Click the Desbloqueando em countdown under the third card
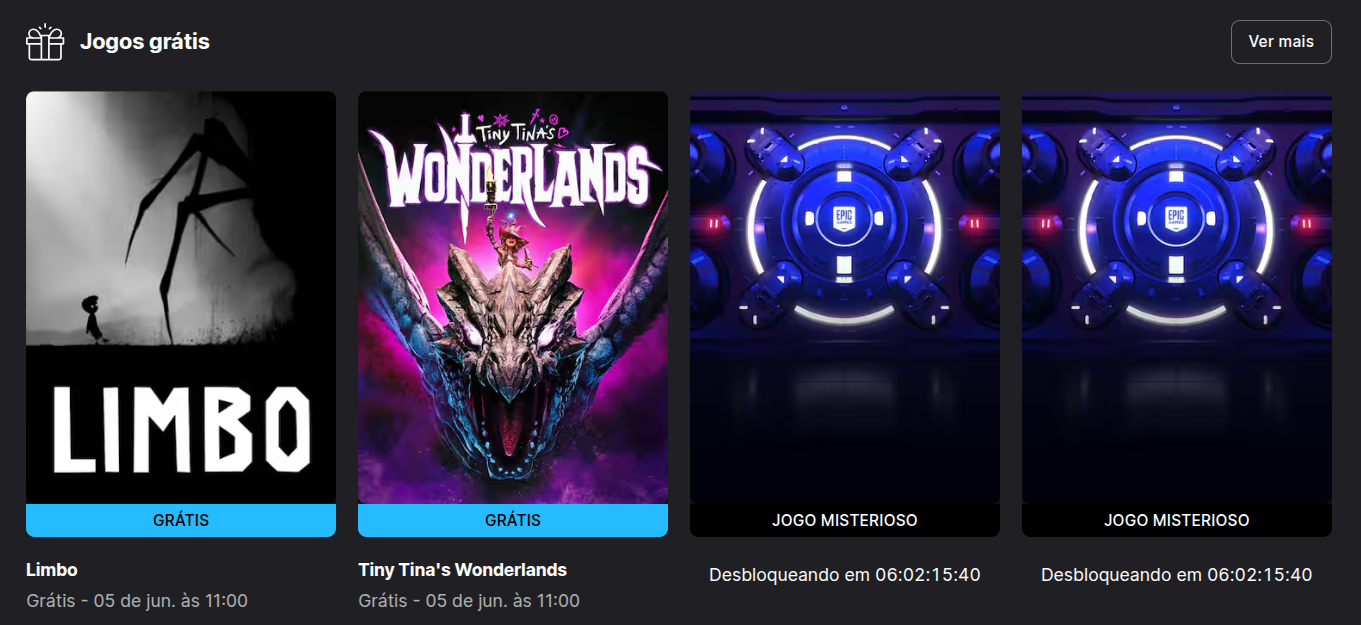The image size is (1361, 625). [x=845, y=575]
